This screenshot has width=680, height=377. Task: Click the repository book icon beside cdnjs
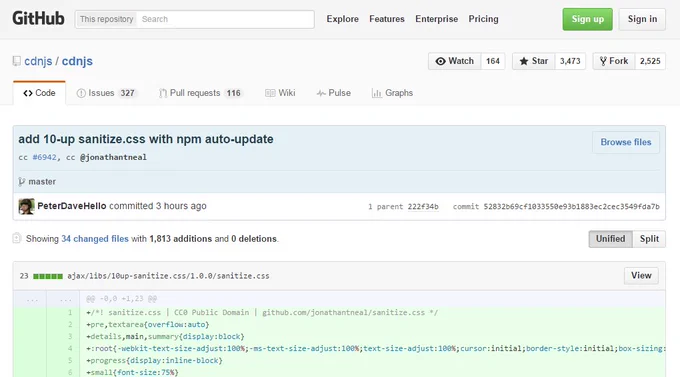[16, 61]
